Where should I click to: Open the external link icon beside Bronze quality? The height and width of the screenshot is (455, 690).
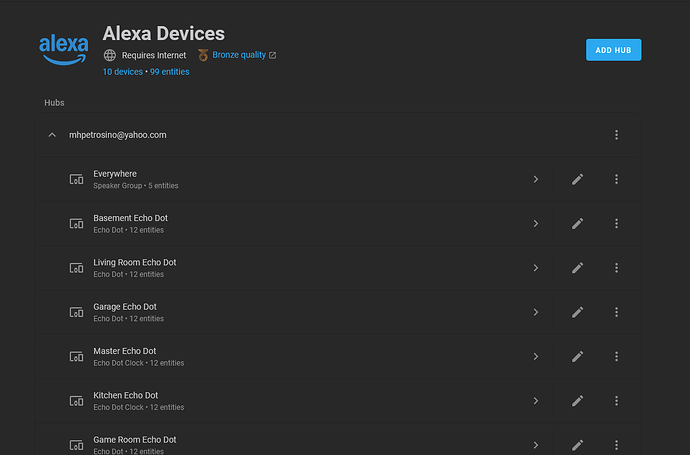[272, 55]
